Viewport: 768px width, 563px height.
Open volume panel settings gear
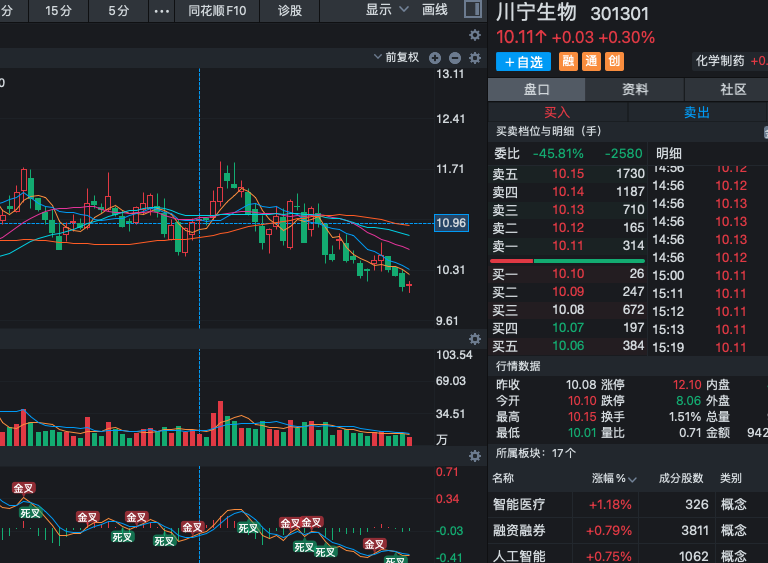point(475,339)
